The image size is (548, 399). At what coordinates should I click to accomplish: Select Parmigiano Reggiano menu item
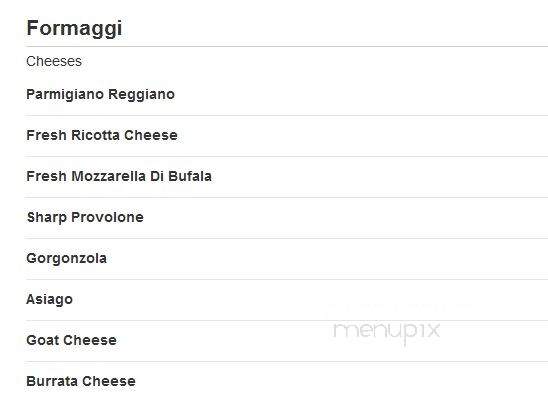[x=101, y=95]
